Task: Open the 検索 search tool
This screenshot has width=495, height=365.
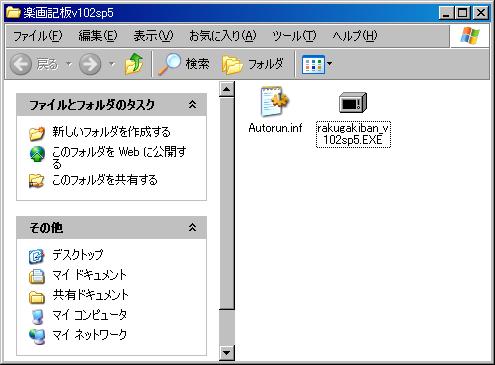Action: click(184, 63)
